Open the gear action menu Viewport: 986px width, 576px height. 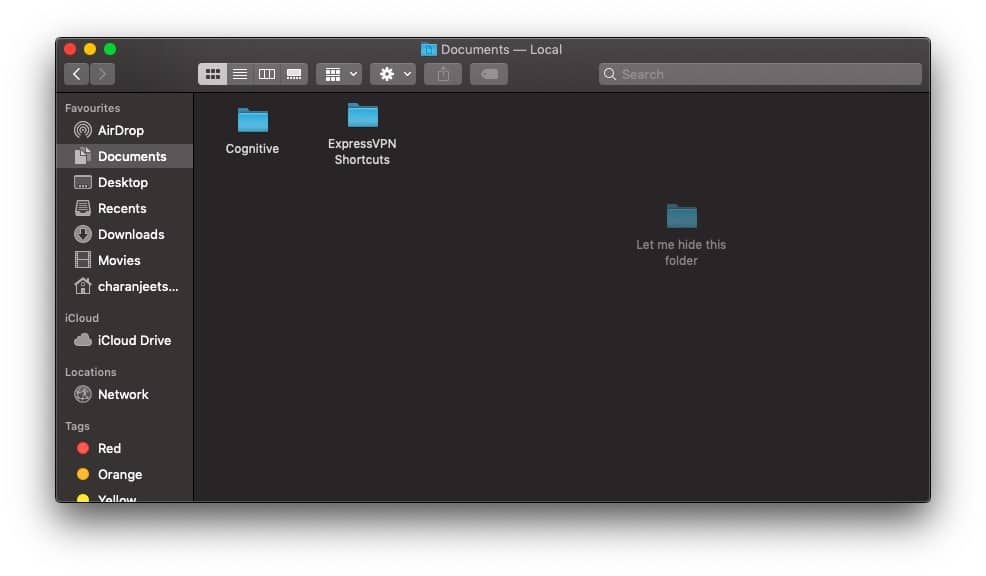[392, 74]
